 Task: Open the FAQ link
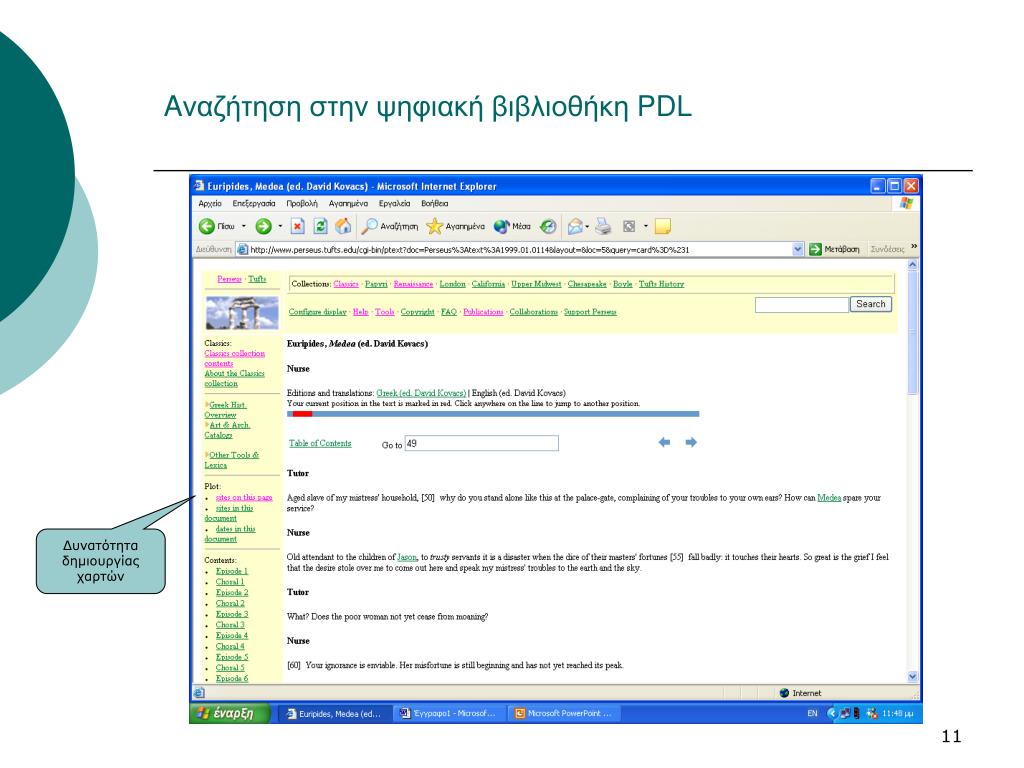pos(449,312)
